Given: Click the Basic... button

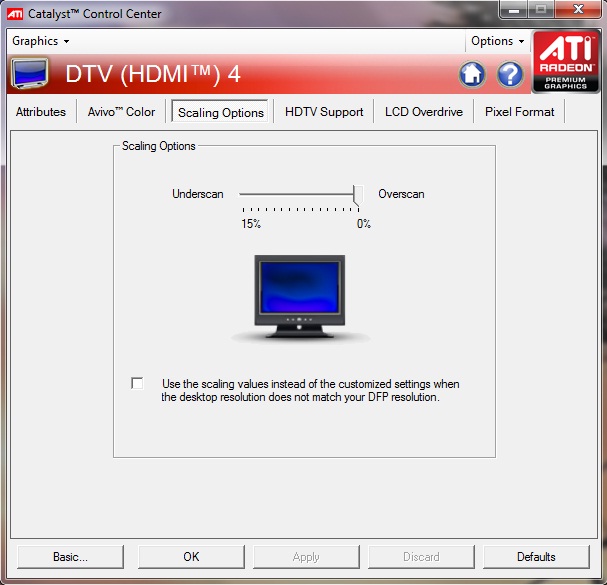Looking at the screenshot, I should pyautogui.click(x=70, y=557).
